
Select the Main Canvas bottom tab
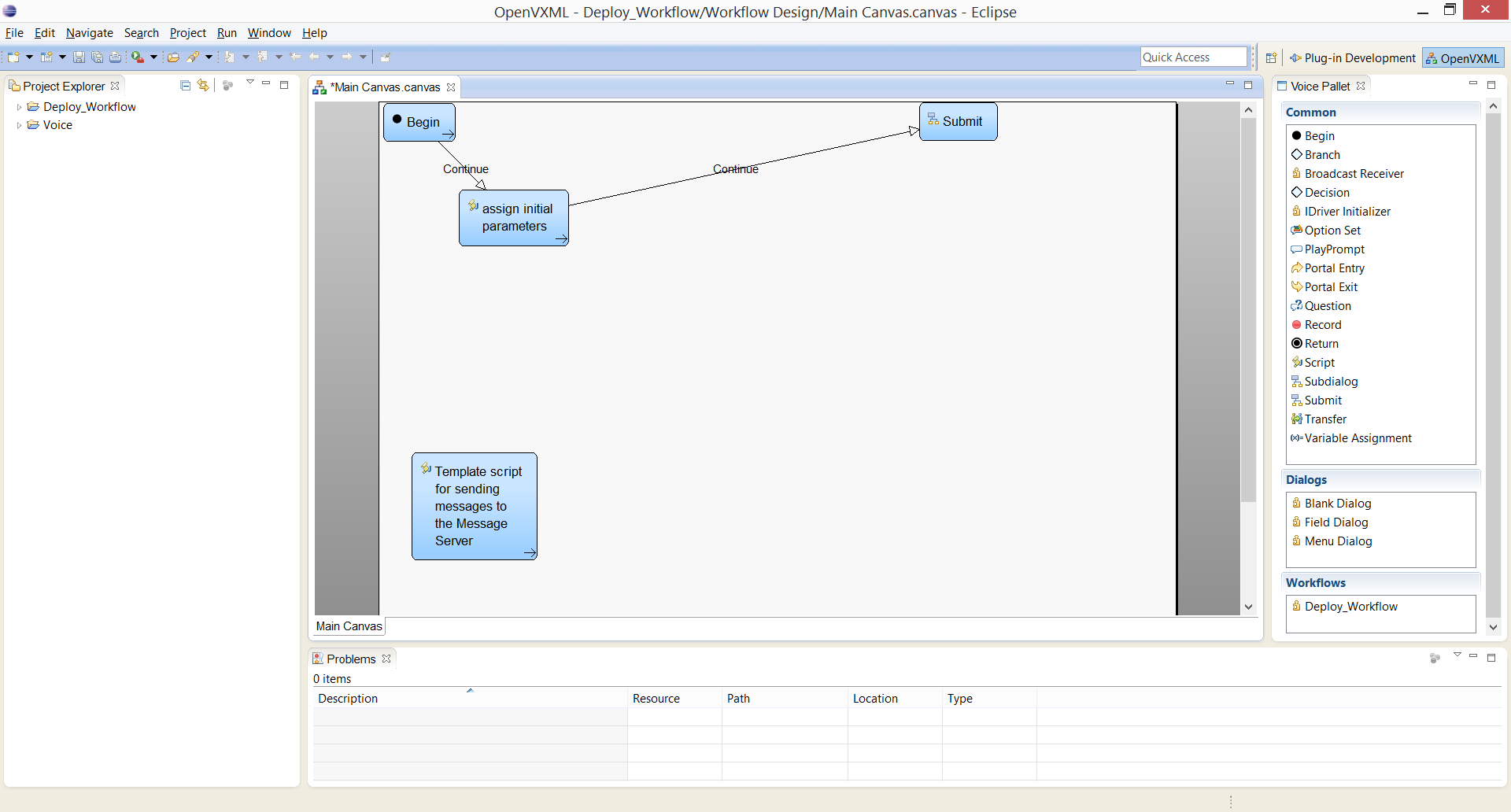click(349, 626)
